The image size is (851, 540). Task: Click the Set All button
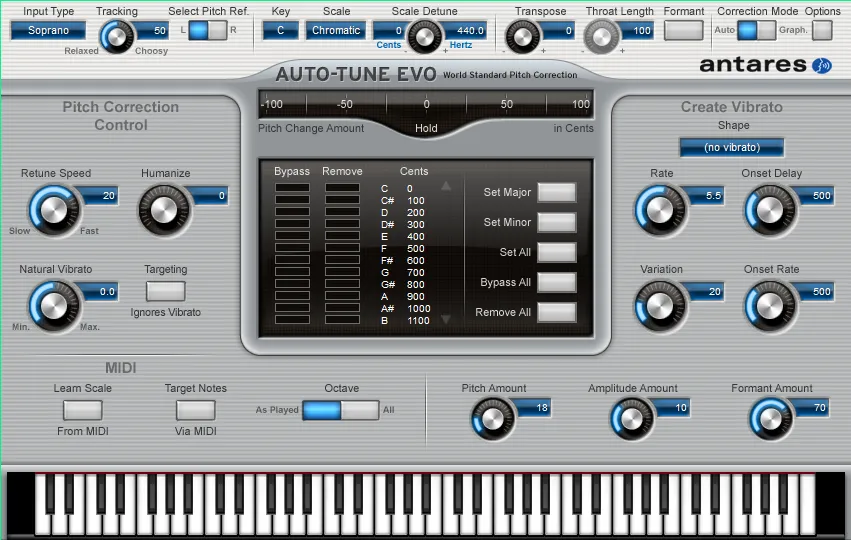556,252
